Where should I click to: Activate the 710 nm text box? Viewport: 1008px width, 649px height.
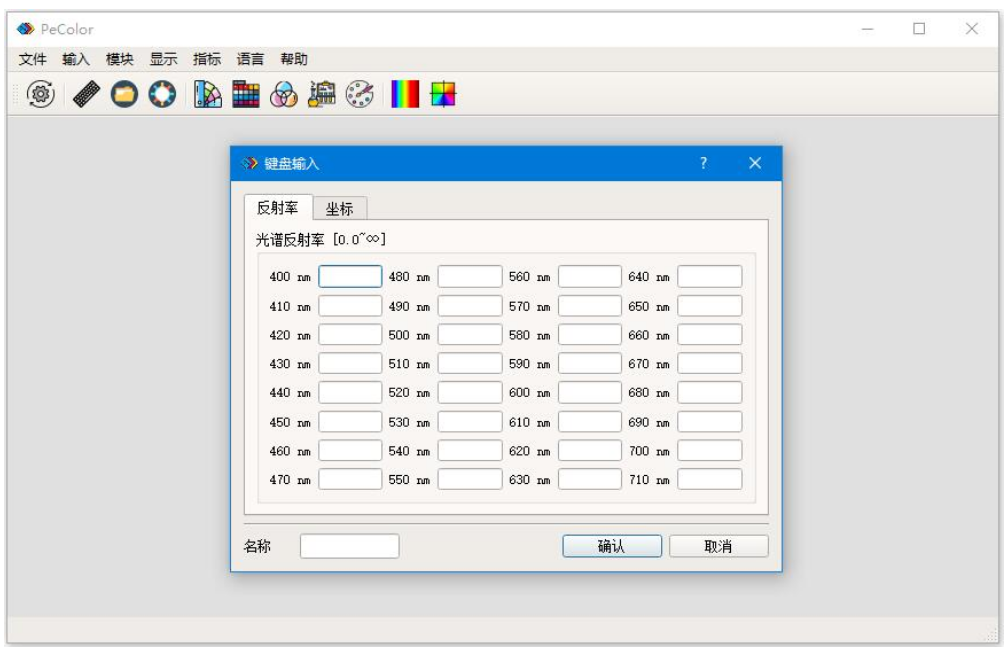click(x=710, y=479)
